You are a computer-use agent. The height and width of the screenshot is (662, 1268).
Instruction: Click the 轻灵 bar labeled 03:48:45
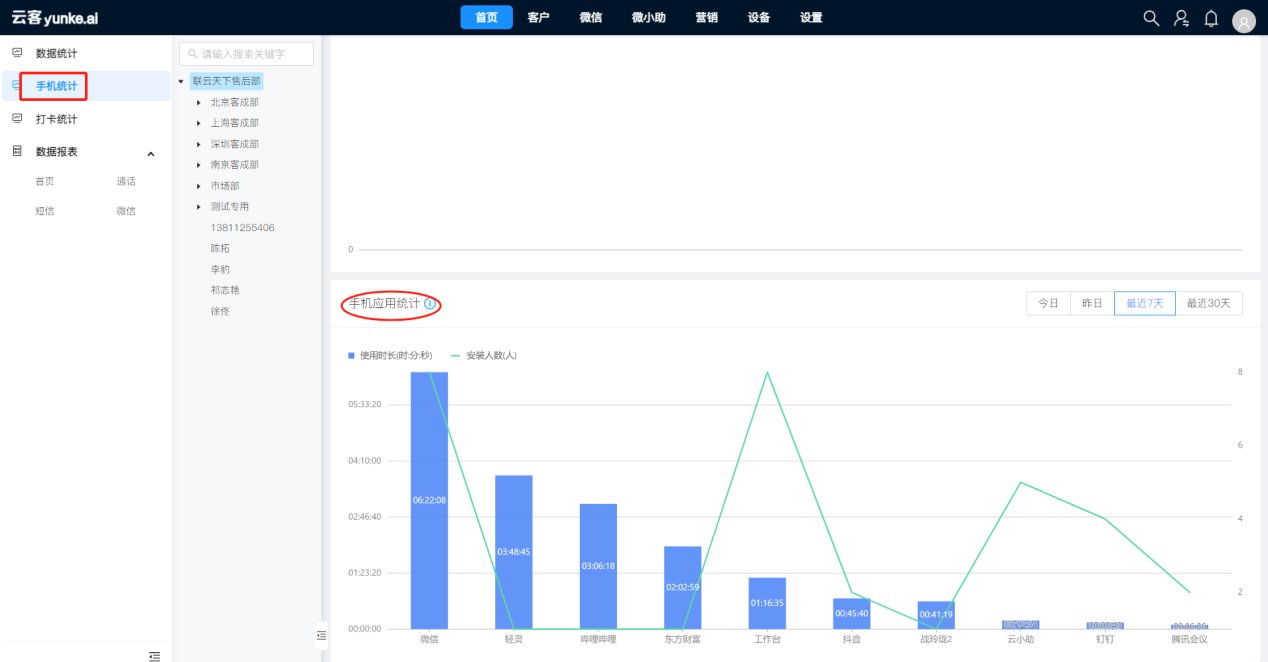pyautogui.click(x=514, y=552)
